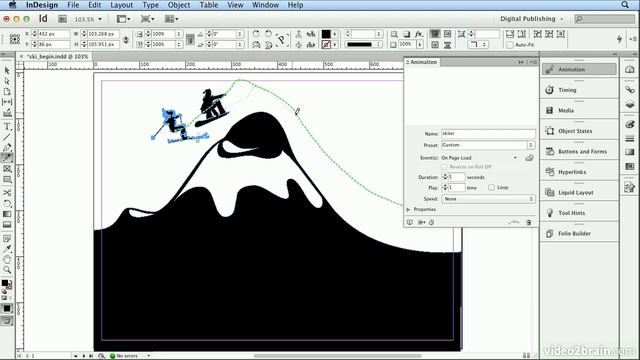
Task: Open the Apple menu
Action: point(12,5)
